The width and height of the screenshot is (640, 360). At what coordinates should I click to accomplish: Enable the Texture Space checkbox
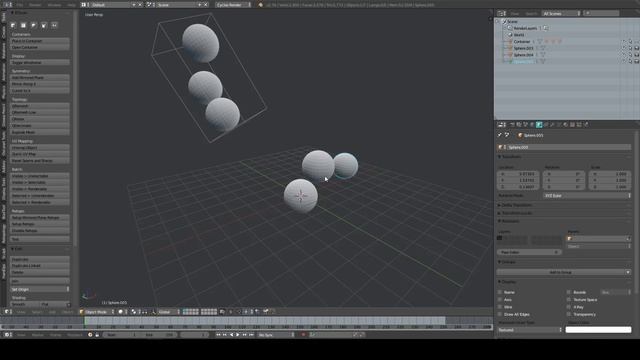tap(569, 300)
